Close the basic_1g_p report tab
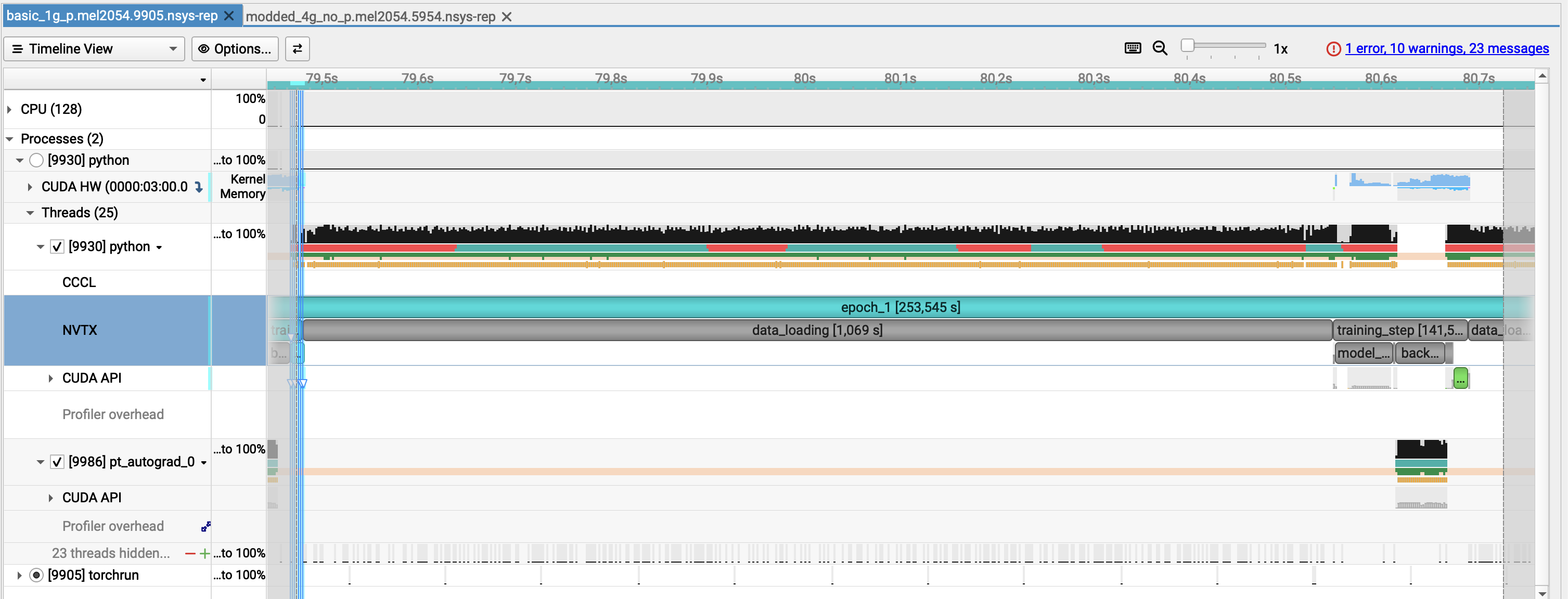Image resolution: width=1568 pixels, height=599 pixels. [x=229, y=16]
